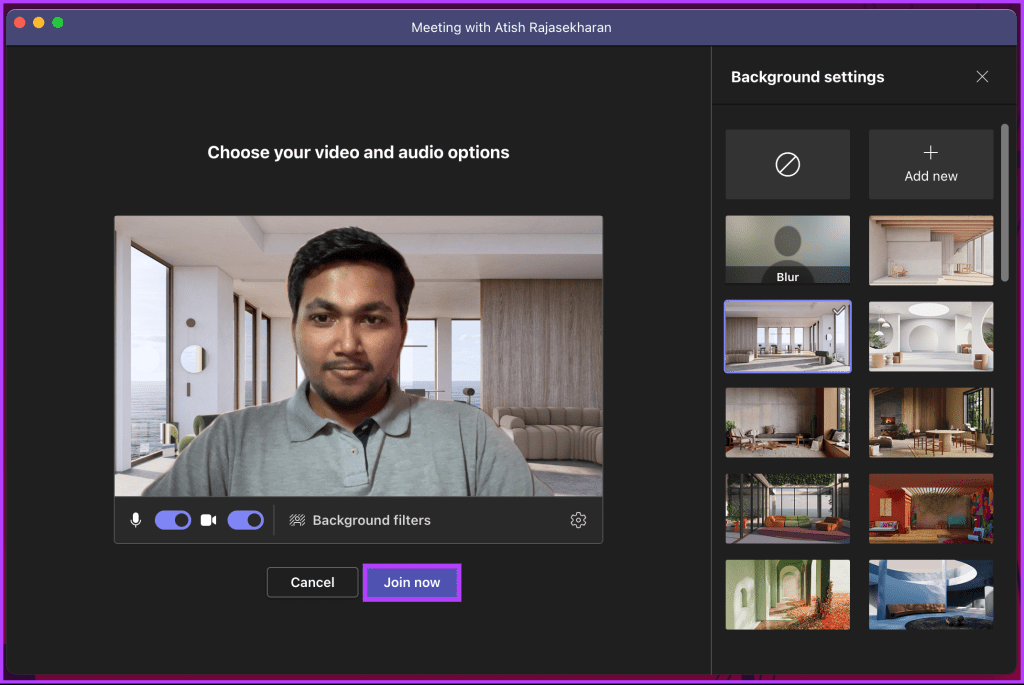Click Join now to enter the meeting
The image size is (1024, 685).
pos(411,582)
